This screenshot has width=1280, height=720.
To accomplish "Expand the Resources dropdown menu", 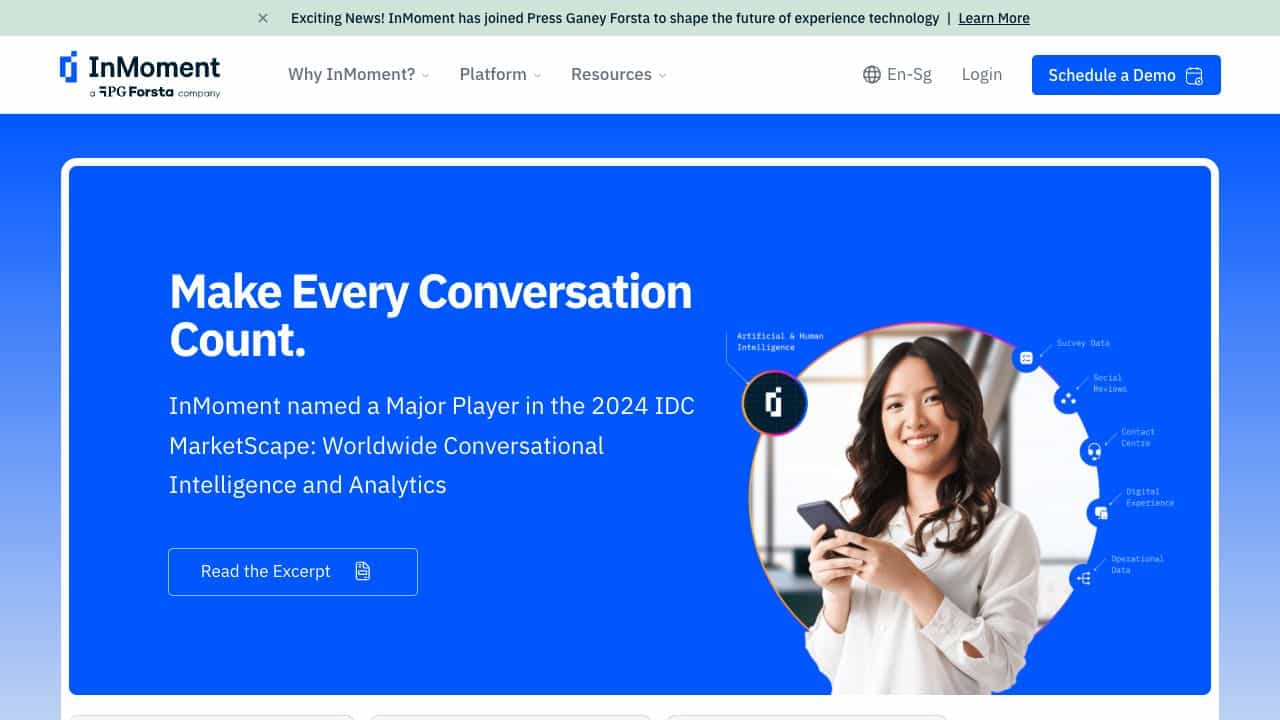I will 618,75.
